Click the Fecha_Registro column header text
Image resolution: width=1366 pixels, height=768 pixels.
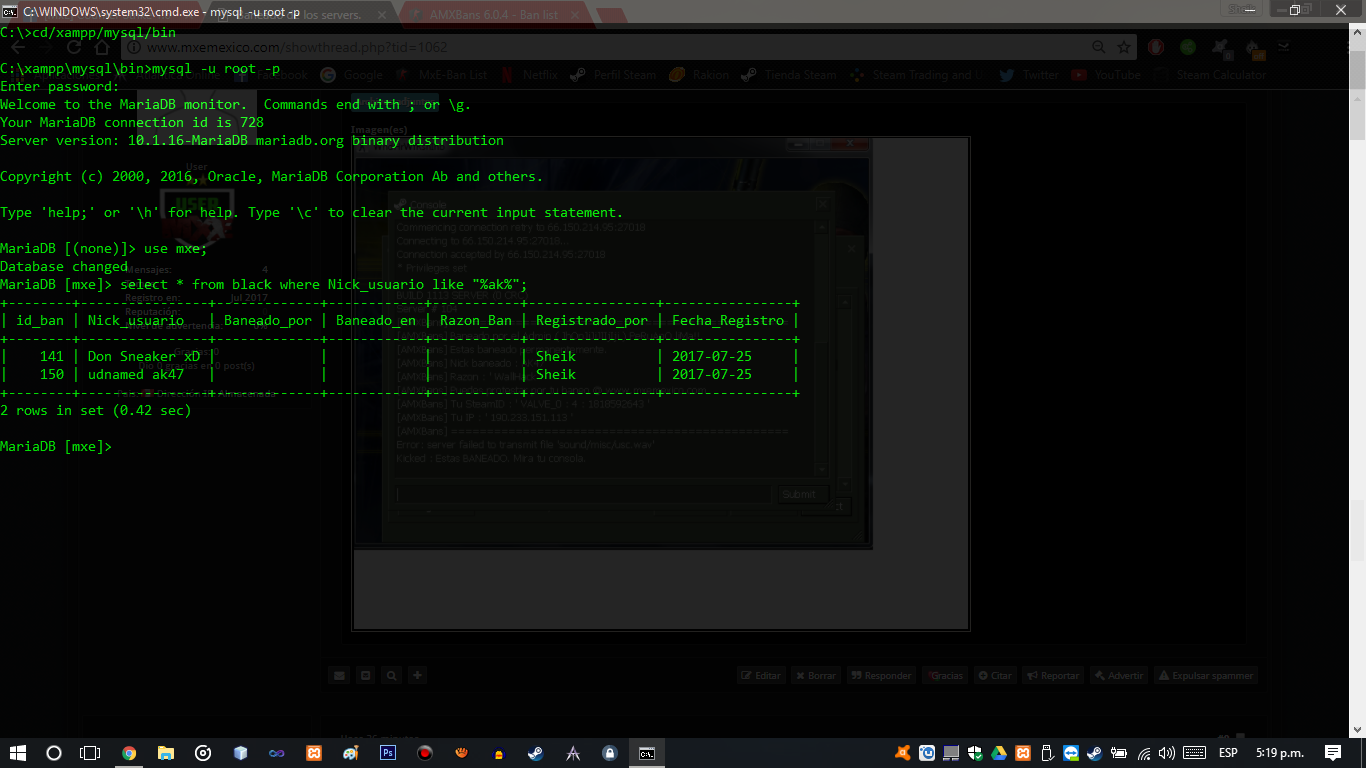[728, 320]
